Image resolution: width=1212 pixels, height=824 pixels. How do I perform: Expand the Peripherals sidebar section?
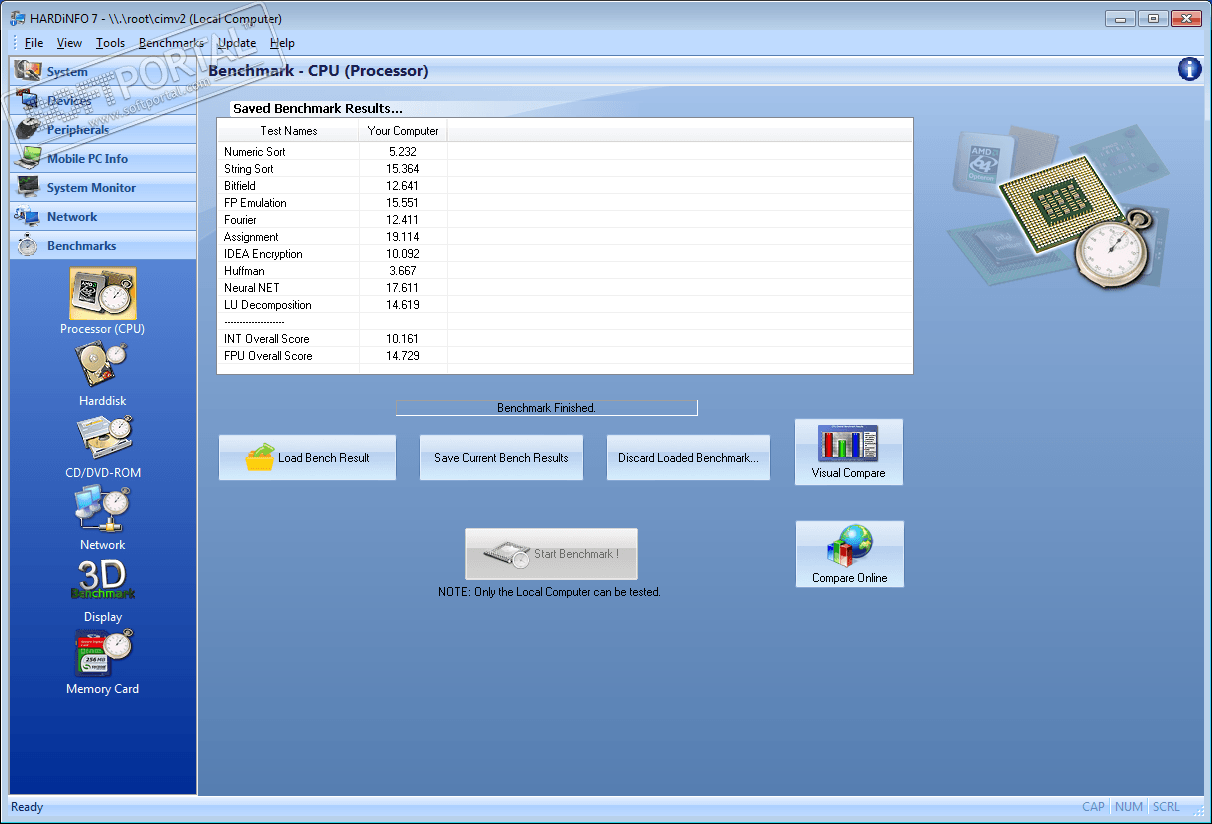coord(103,129)
